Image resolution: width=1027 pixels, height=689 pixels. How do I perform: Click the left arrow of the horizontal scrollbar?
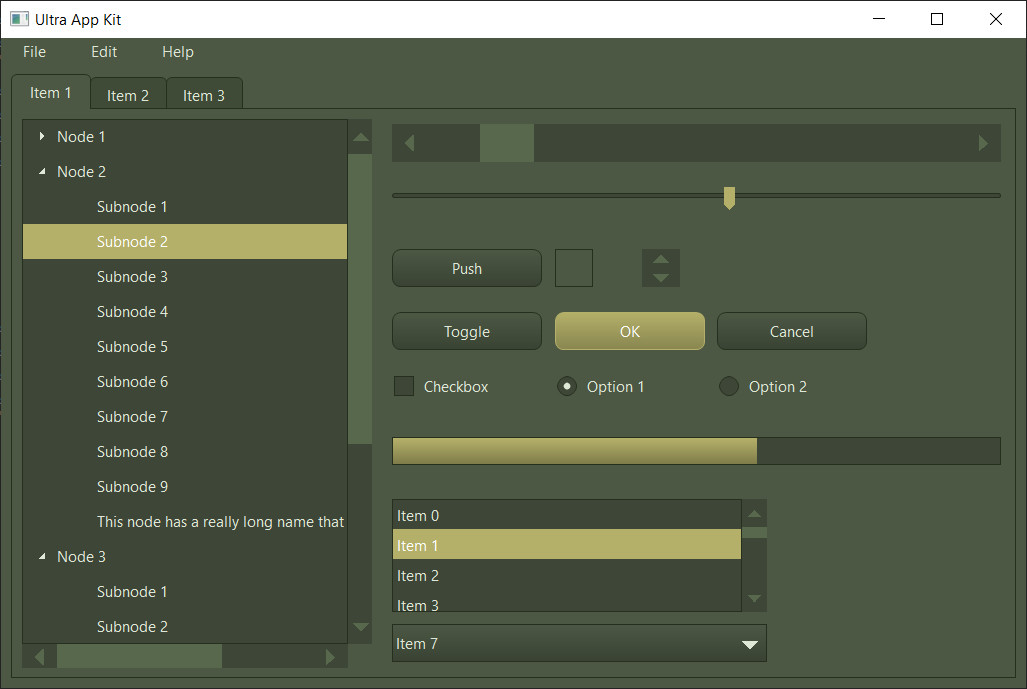click(38, 656)
